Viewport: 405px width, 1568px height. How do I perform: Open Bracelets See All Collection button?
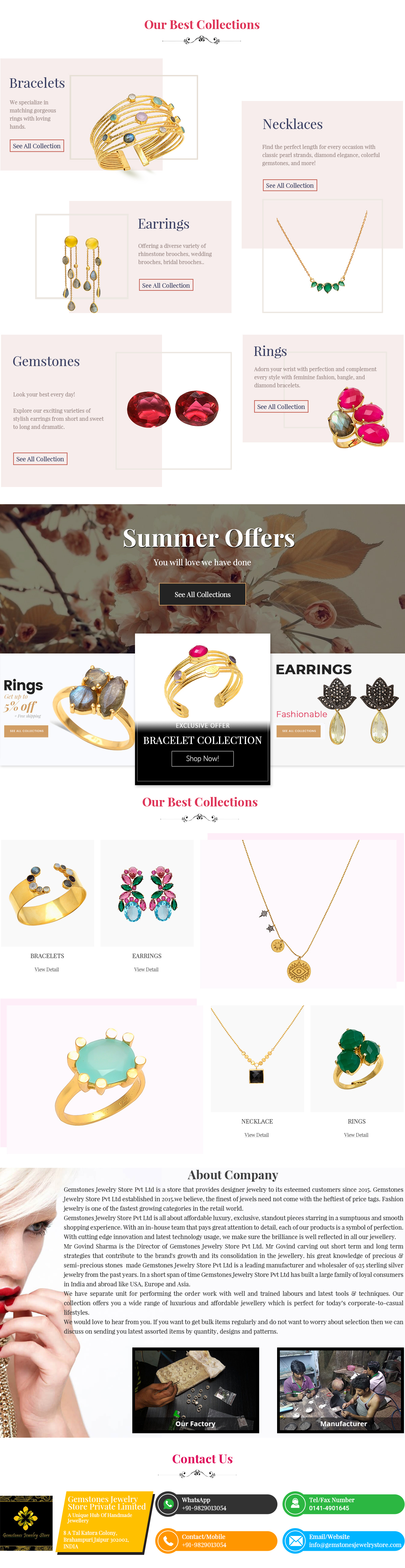pyautogui.click(x=37, y=146)
